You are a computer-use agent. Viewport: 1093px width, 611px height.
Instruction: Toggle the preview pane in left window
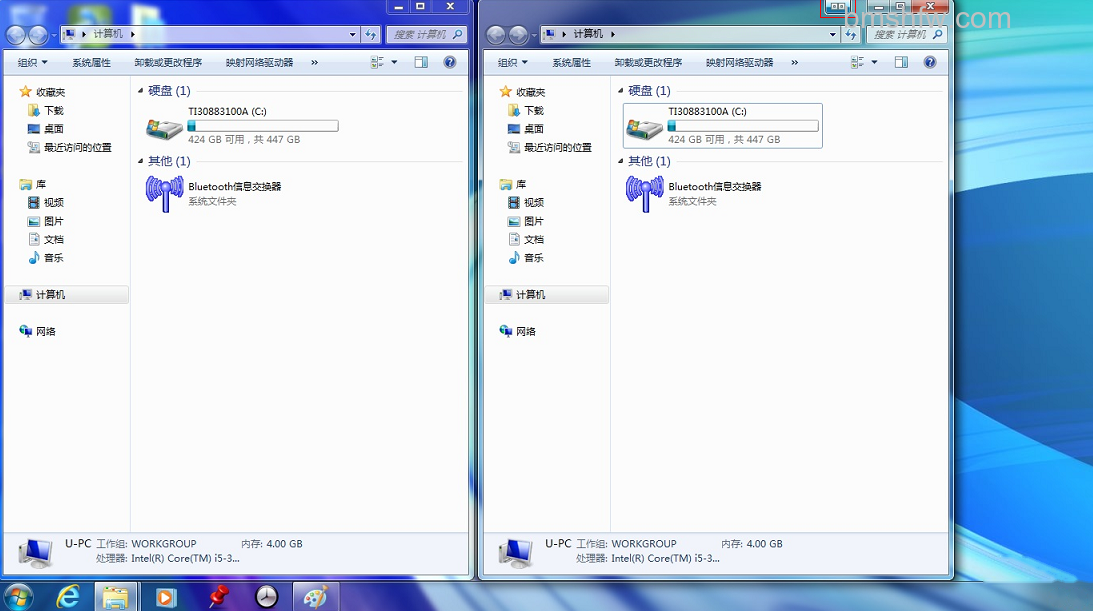tap(421, 62)
